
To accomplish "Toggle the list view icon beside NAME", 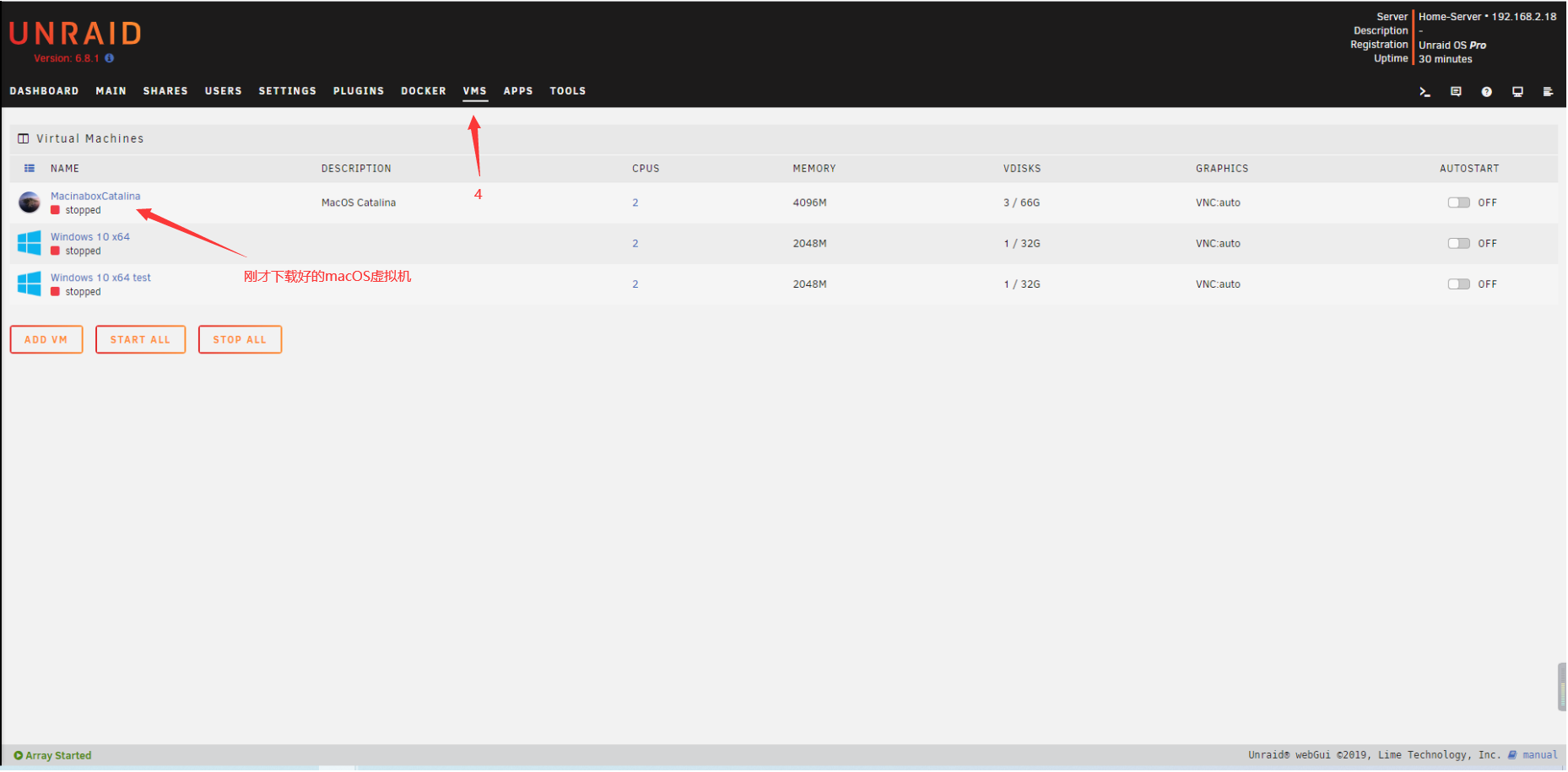I will click(x=30, y=169).
